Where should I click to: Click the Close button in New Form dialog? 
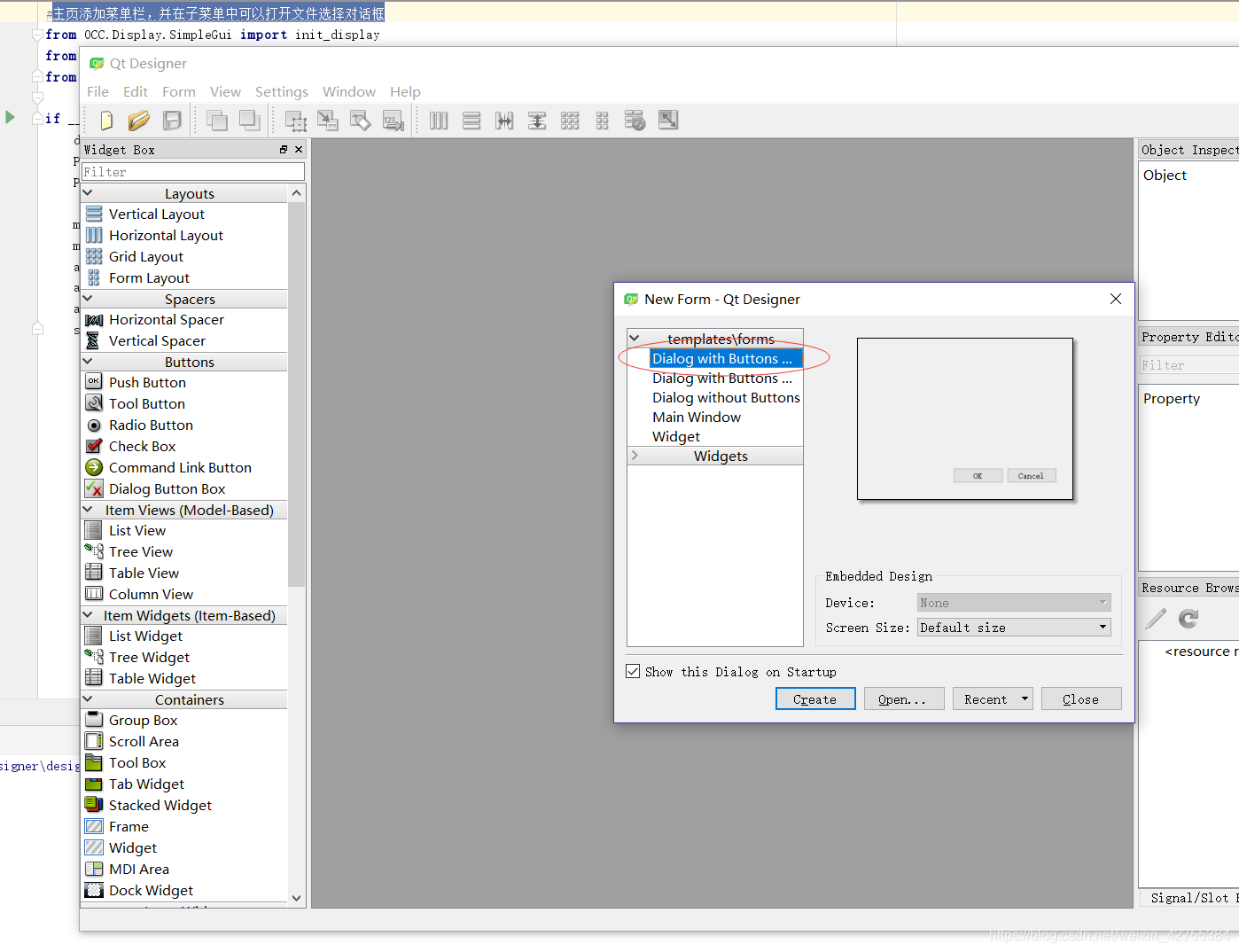click(x=1081, y=698)
